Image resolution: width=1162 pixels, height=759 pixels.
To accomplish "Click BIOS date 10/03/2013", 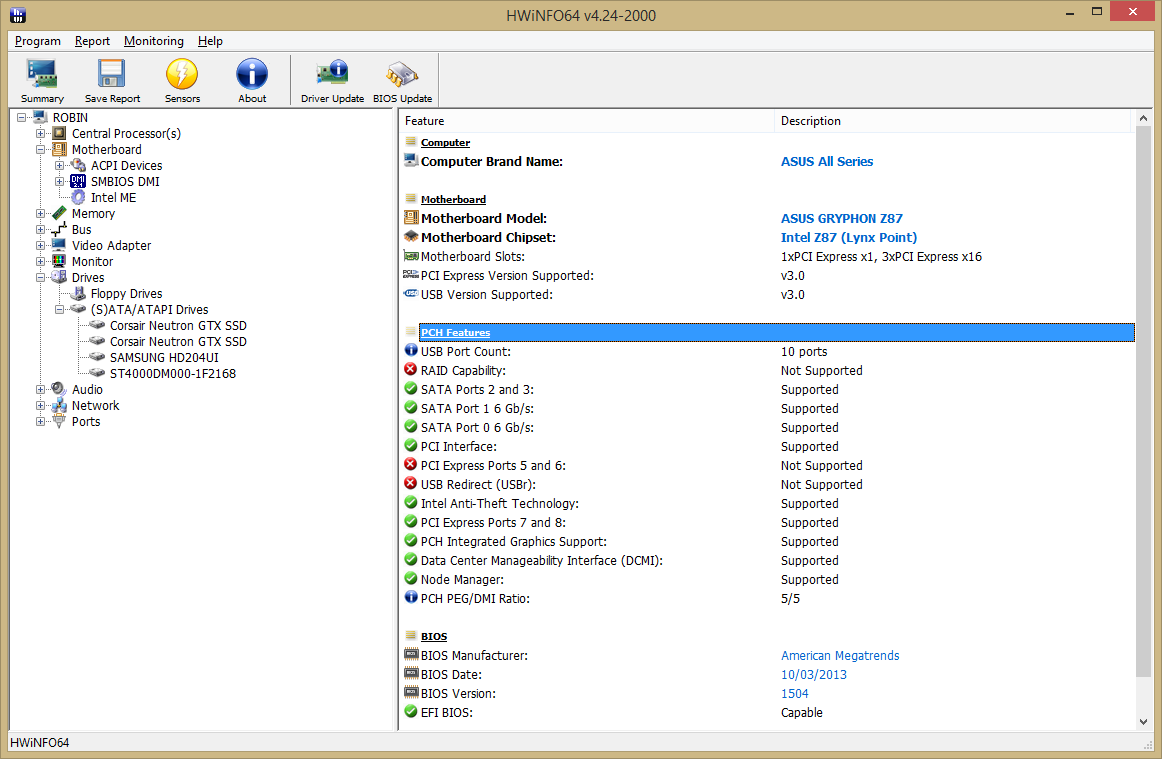I will 813,675.
